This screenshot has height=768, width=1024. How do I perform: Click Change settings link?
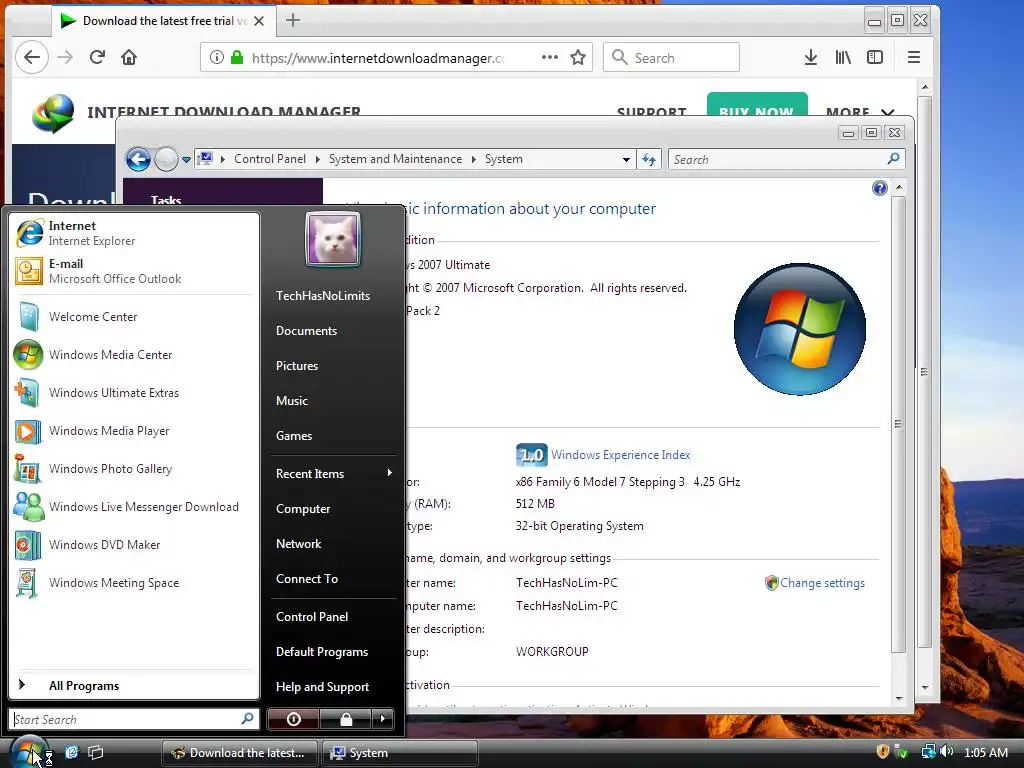coord(822,583)
